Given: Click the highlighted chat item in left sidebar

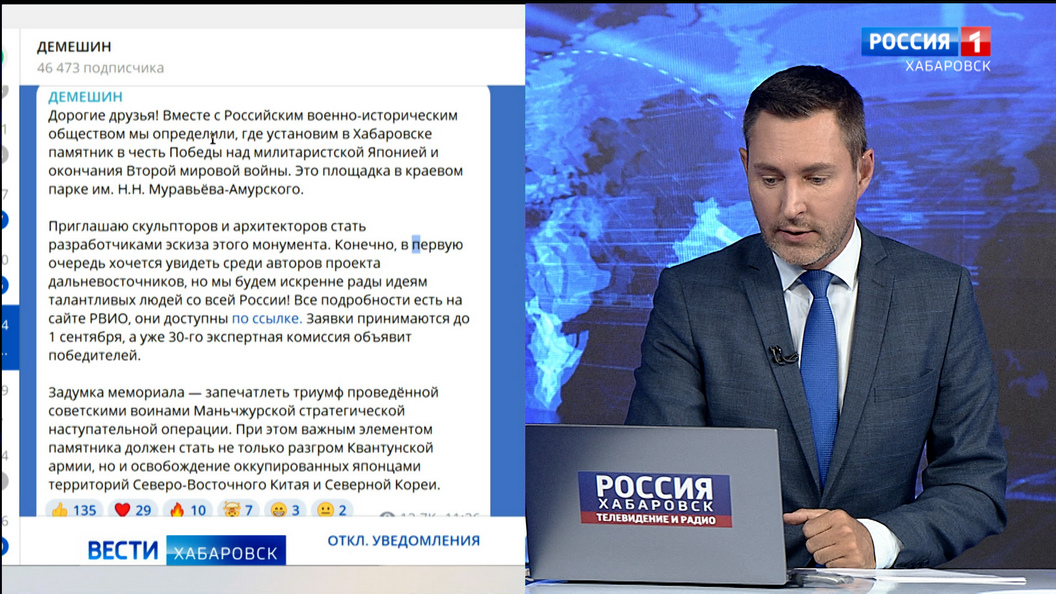Looking at the screenshot, I should (9, 337).
